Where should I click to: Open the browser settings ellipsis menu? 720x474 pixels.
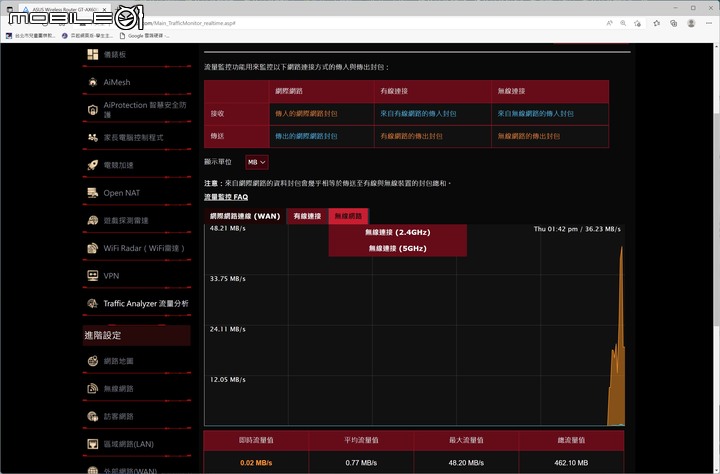(x=709, y=23)
